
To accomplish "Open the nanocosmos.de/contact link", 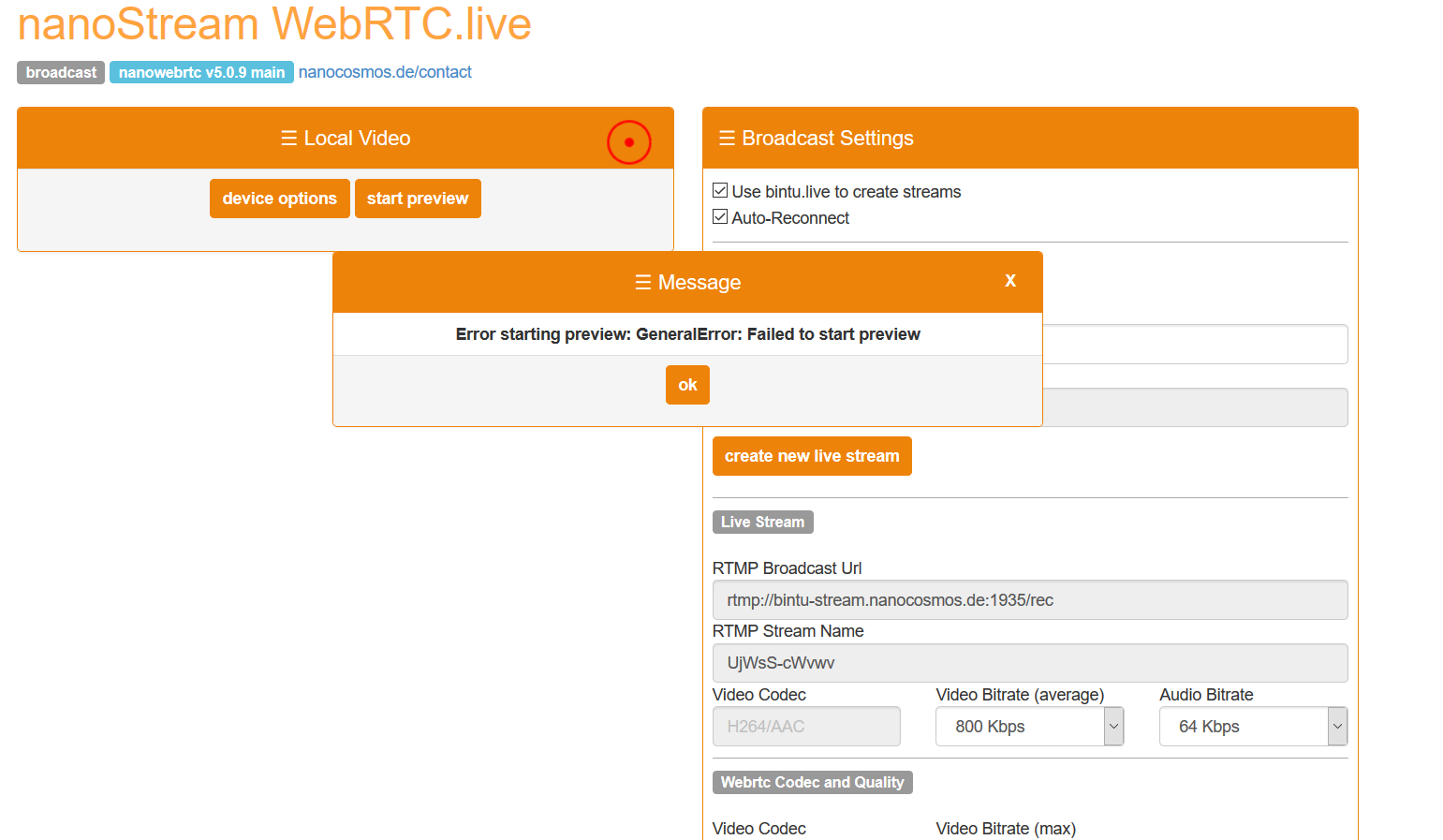I will coord(385,72).
